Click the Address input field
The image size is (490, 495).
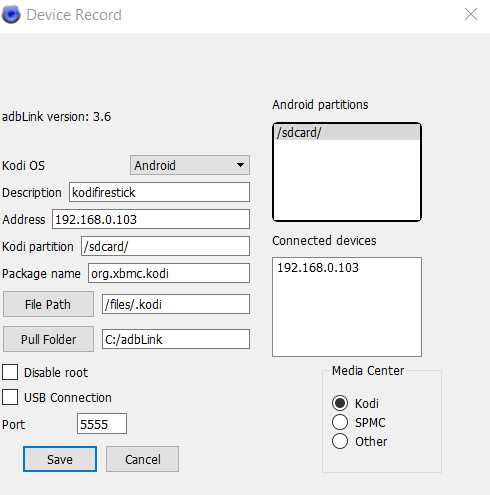[151, 219]
